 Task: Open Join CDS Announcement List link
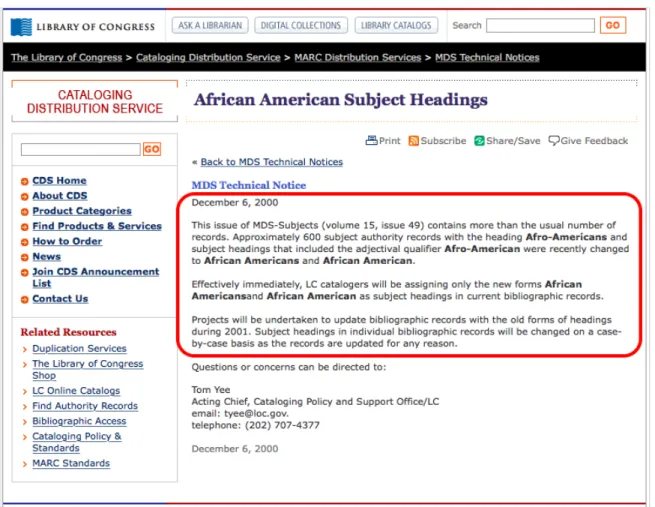[96, 277]
